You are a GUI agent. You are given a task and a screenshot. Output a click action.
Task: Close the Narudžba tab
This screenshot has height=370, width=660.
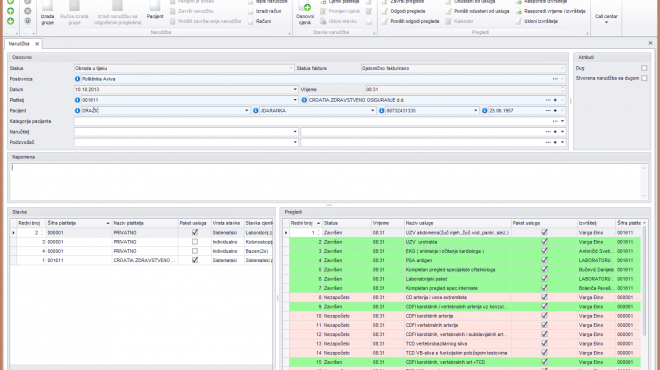coord(37,44)
